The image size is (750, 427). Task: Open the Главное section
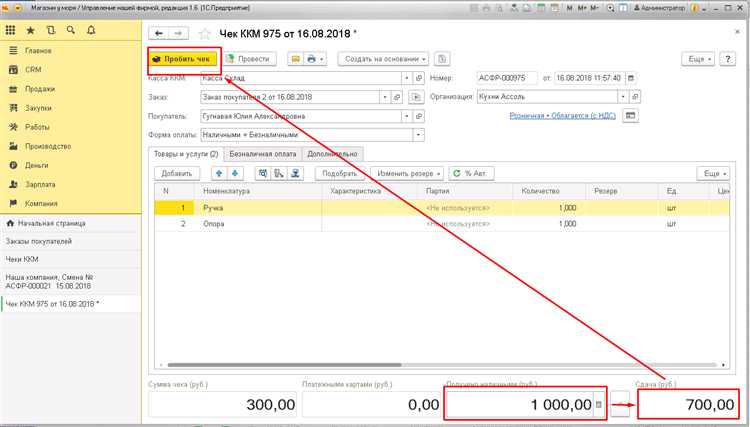71,51
